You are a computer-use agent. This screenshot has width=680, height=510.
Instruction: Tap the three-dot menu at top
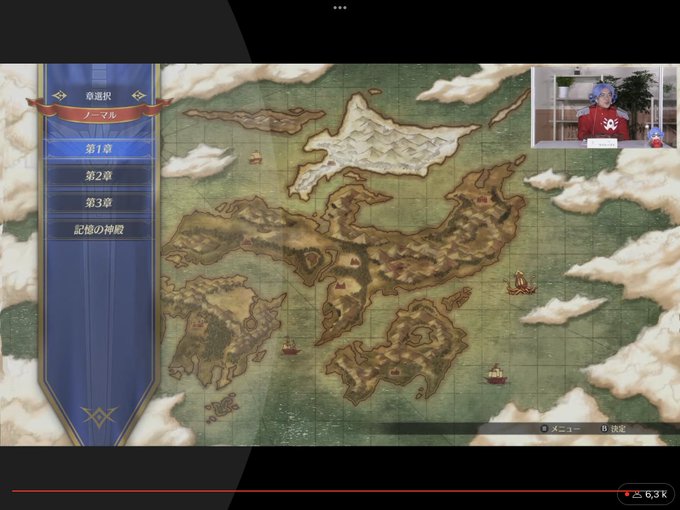tap(340, 7)
